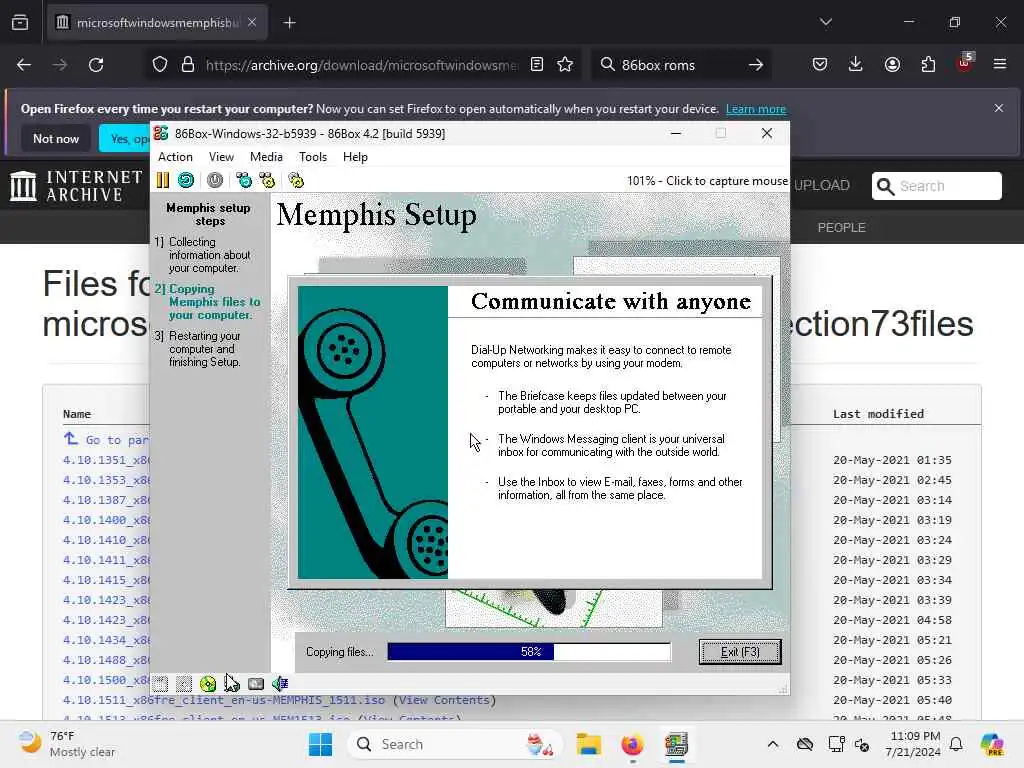Screen dimensions: 1024x768
Task: Open the weather widget showing 76°F
Action: click(x=67, y=744)
